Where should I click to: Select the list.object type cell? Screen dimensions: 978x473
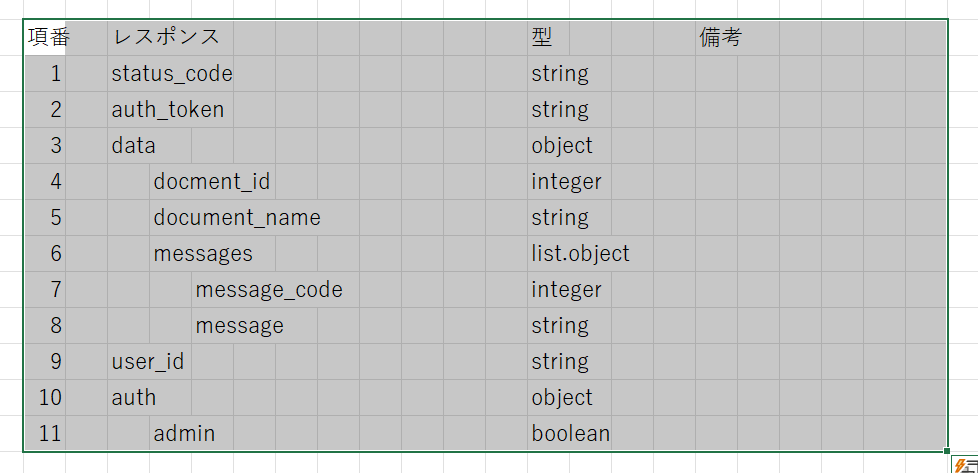(580, 254)
